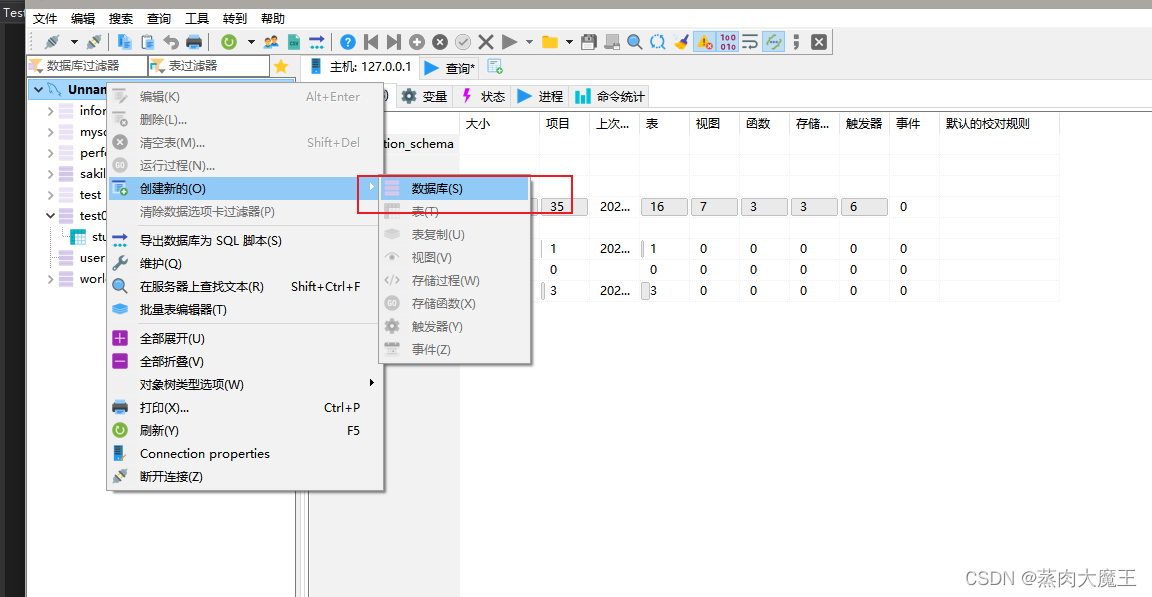Expand the mysq database tree node

pos(50,132)
